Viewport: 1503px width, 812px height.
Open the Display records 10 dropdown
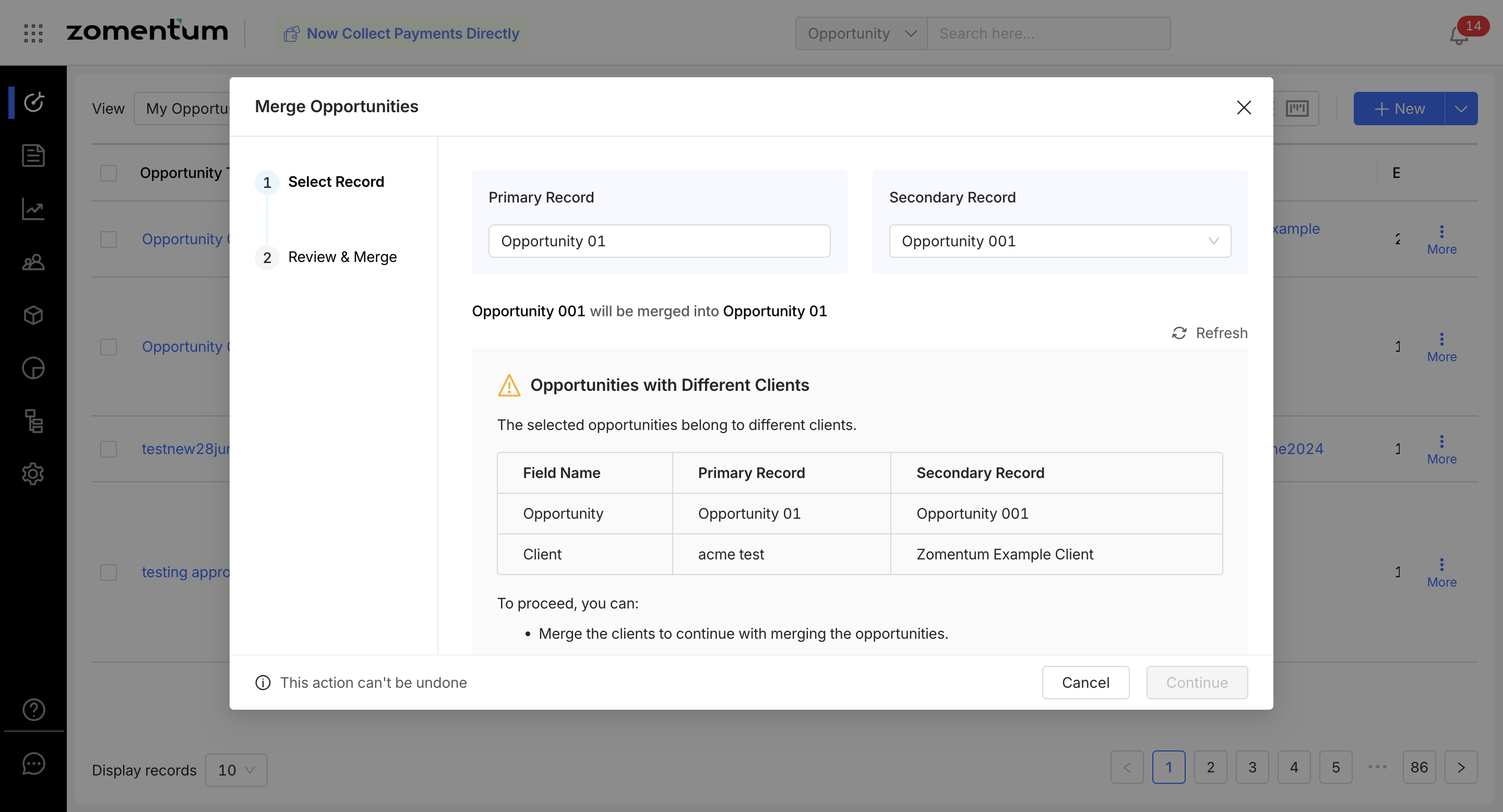point(236,770)
